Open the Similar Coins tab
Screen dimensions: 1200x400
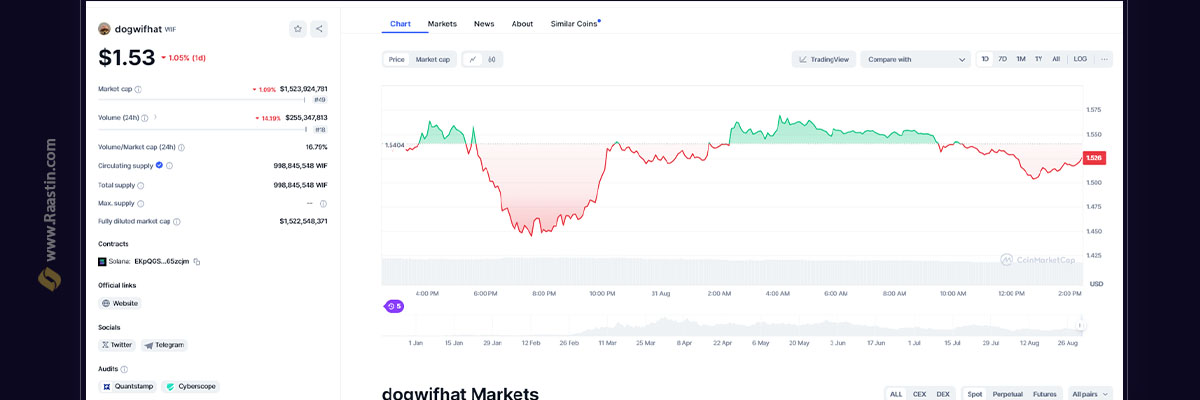click(575, 23)
